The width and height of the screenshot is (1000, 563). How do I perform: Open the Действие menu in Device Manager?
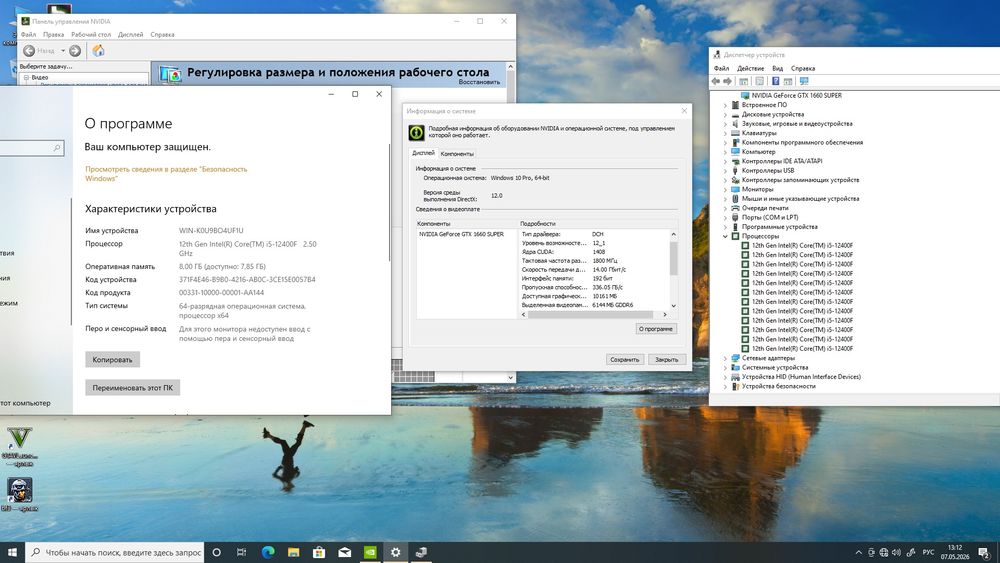tap(751, 68)
